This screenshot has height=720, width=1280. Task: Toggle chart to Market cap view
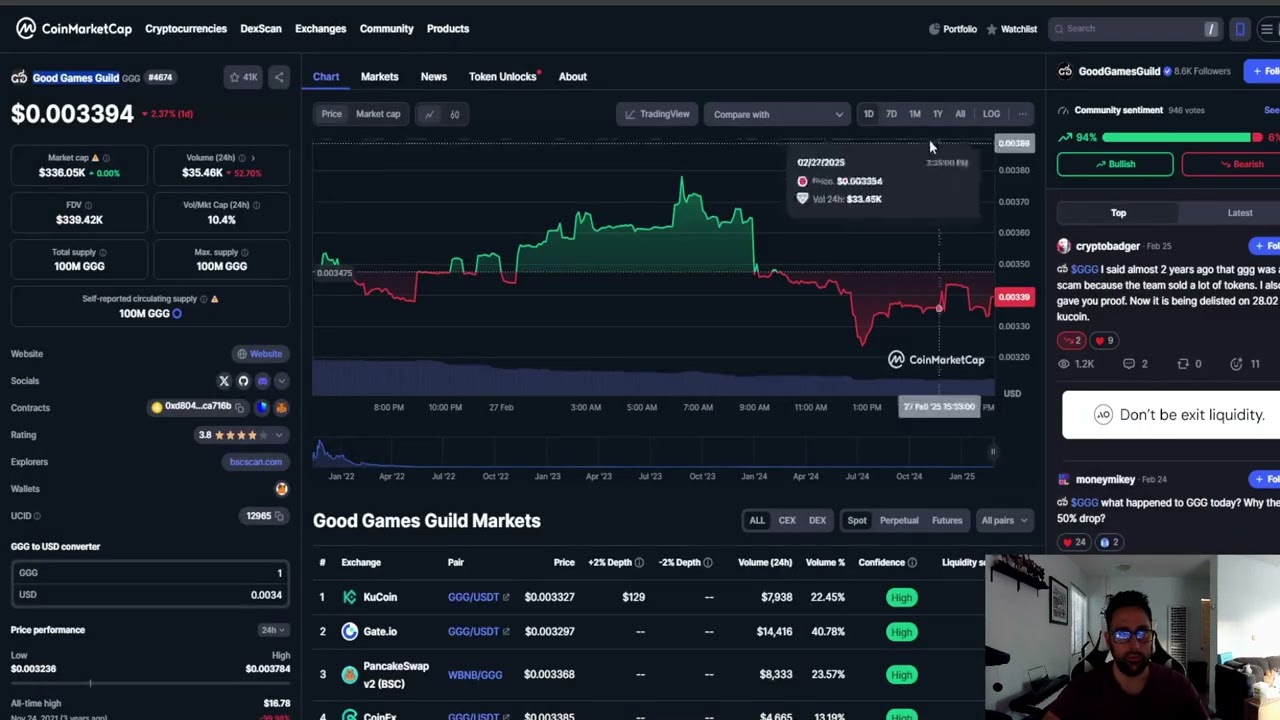click(x=378, y=114)
